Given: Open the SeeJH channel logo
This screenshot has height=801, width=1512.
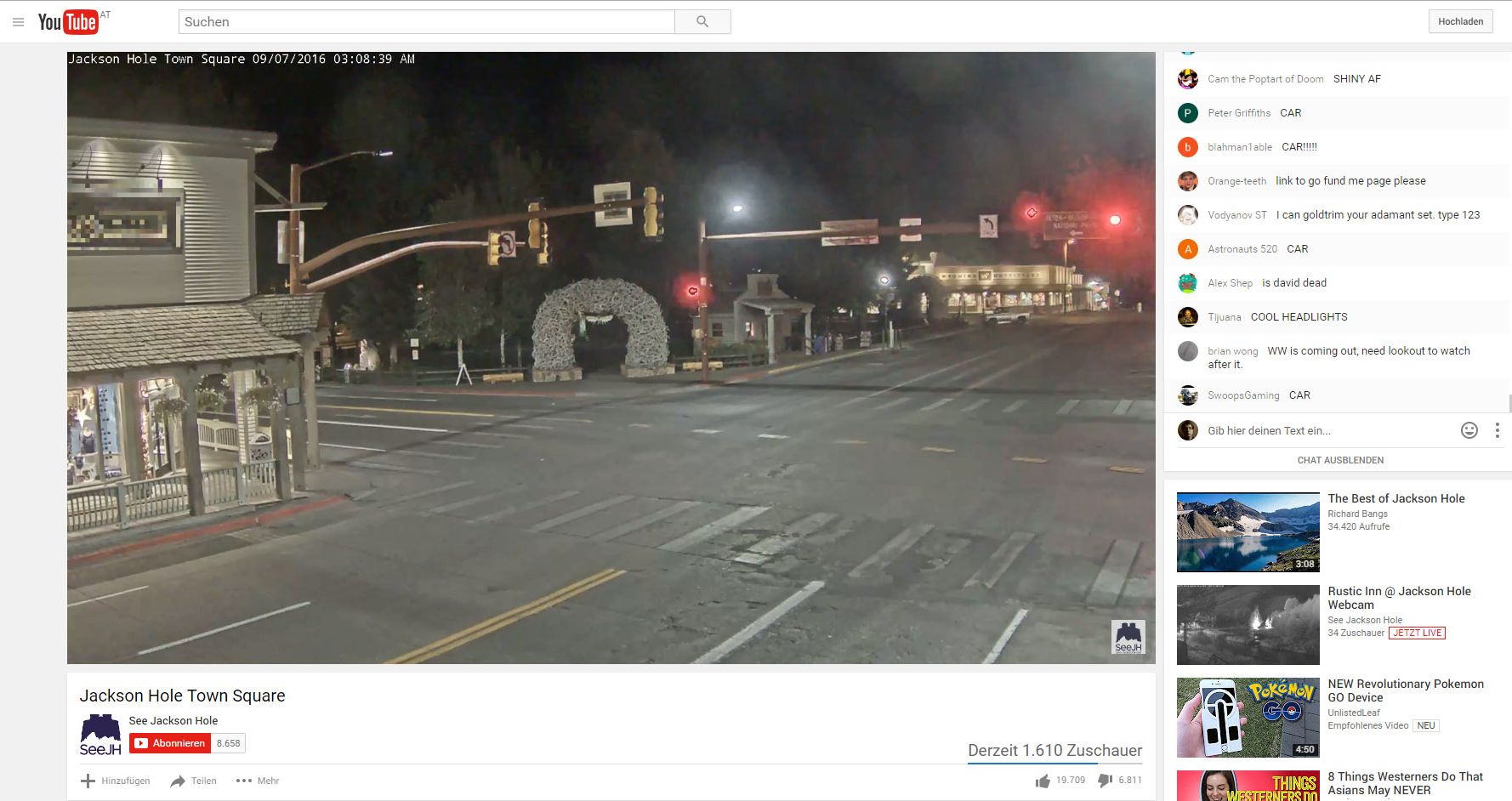Looking at the screenshot, I should click(x=100, y=734).
